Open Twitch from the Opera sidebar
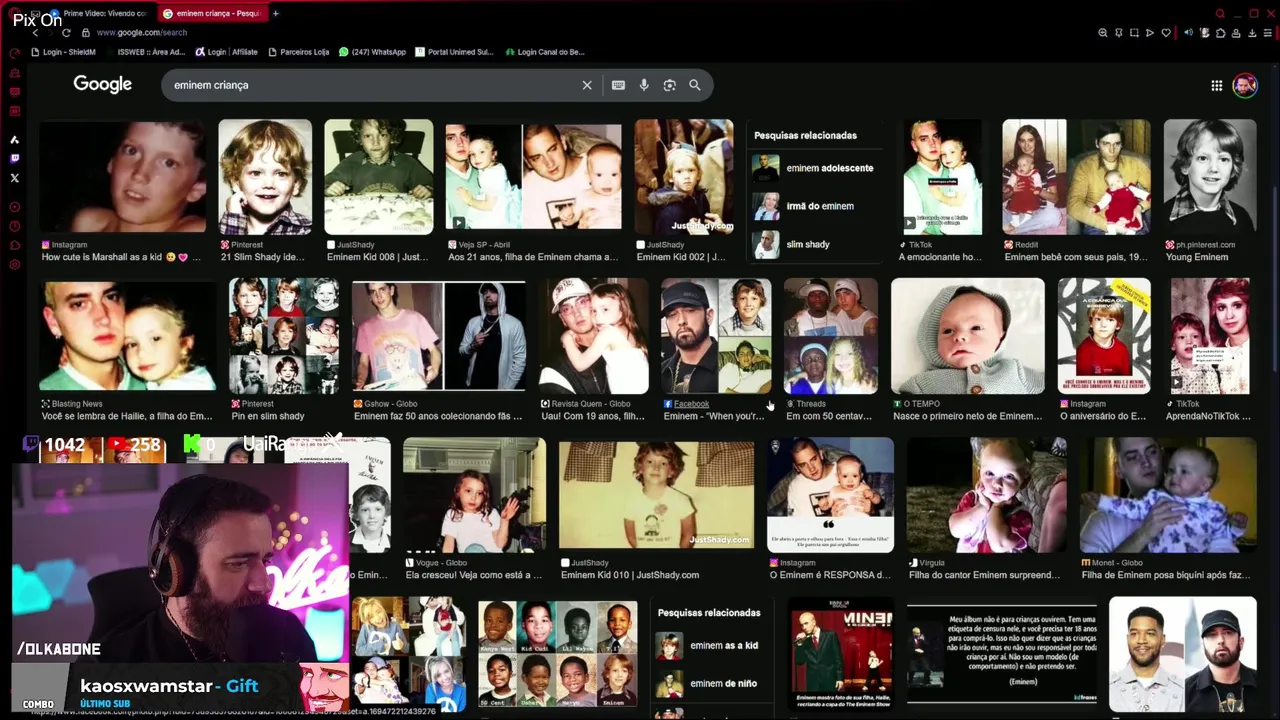This screenshot has height=720, width=1280. pos(14,158)
